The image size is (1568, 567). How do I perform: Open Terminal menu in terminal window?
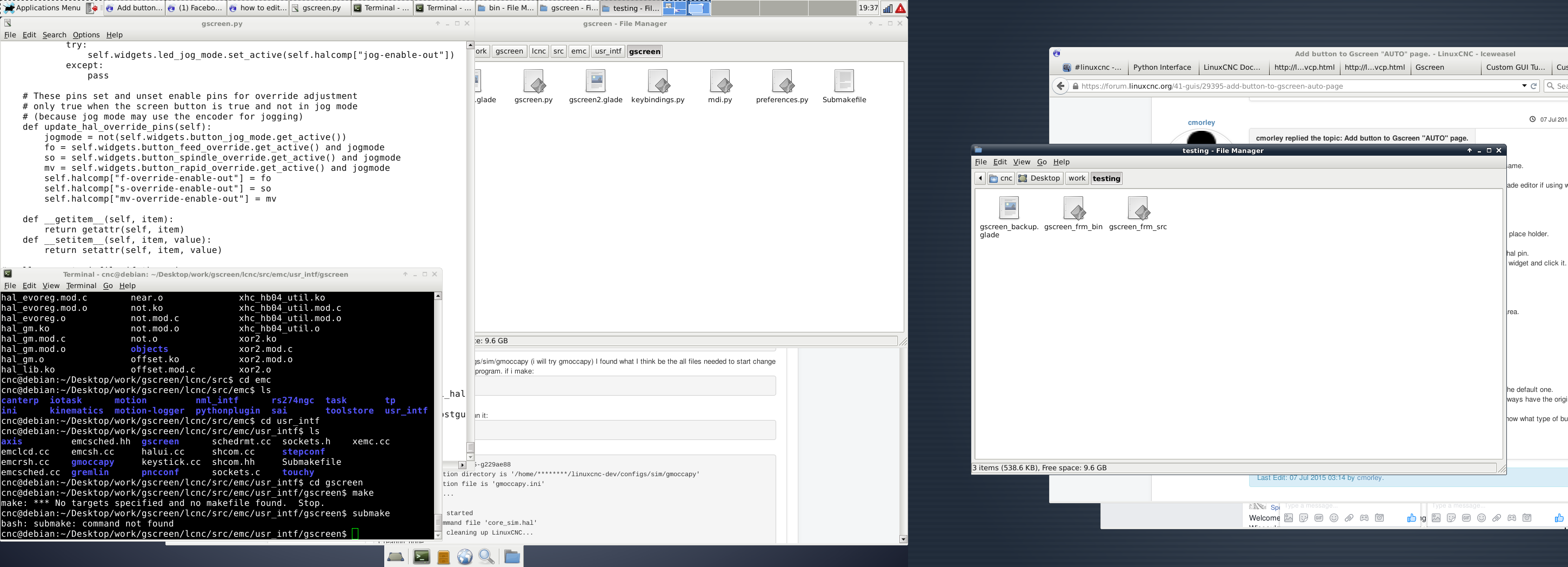pyautogui.click(x=81, y=285)
